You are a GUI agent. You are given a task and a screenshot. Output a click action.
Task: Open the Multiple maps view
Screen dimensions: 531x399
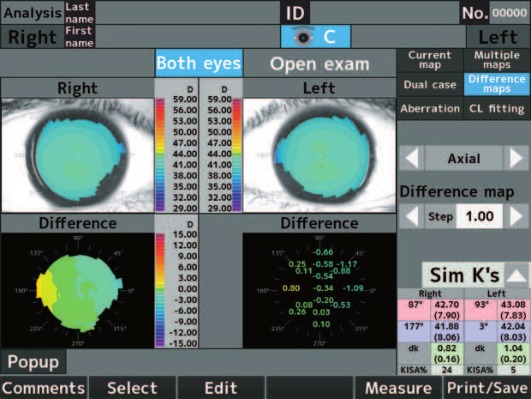[497, 60]
